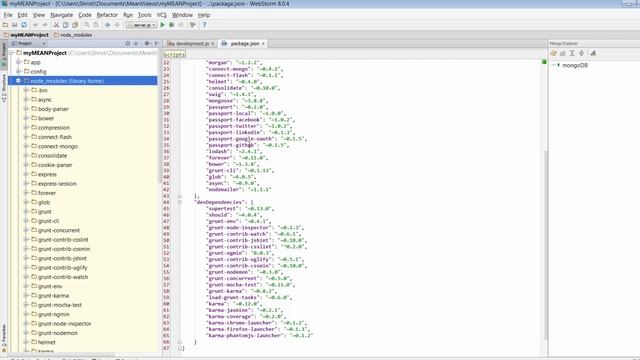The width and height of the screenshot is (640, 360).
Task: Expand the mongoDB server node
Action: (553, 65)
